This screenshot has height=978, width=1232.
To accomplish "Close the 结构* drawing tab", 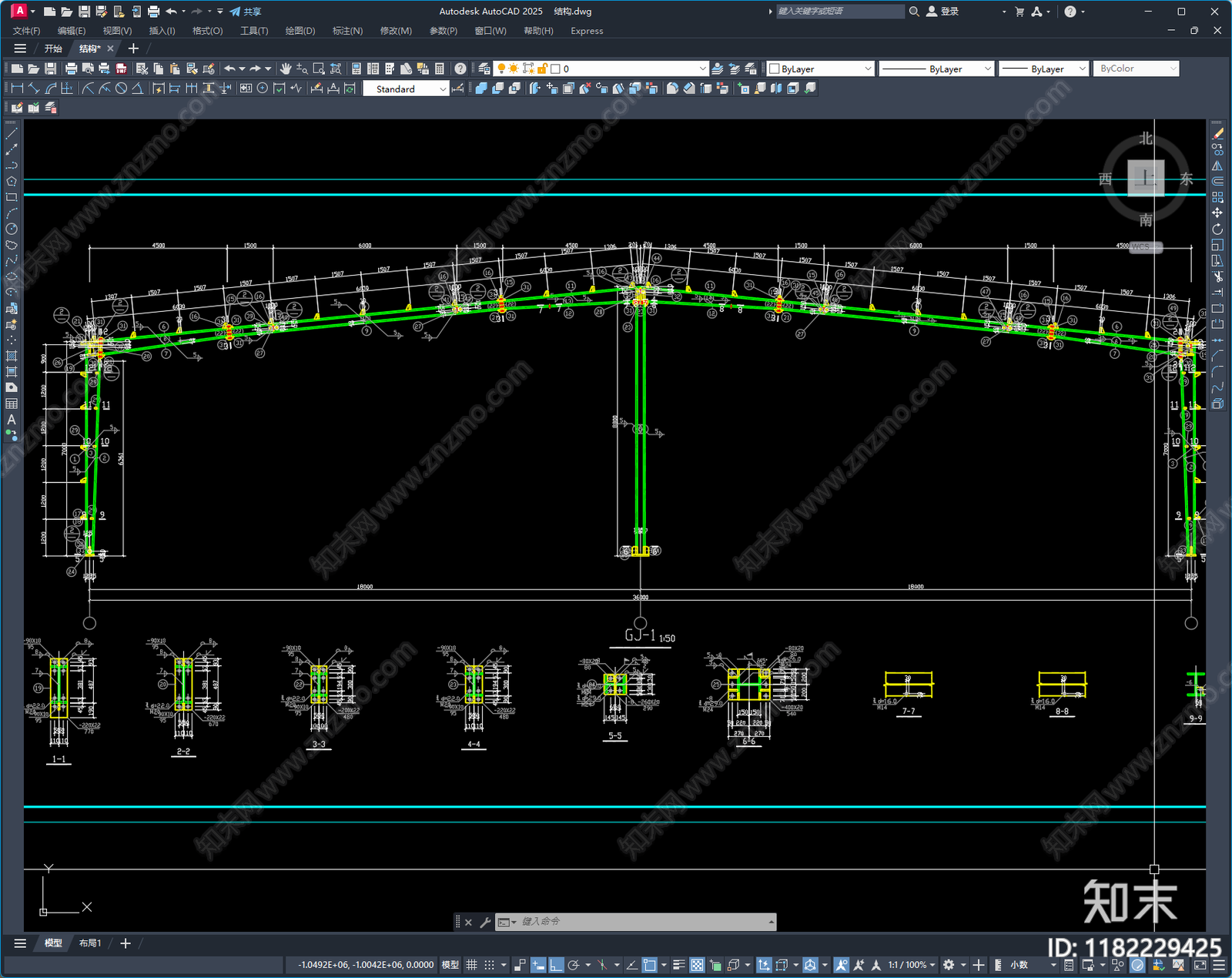I will 110,49.
